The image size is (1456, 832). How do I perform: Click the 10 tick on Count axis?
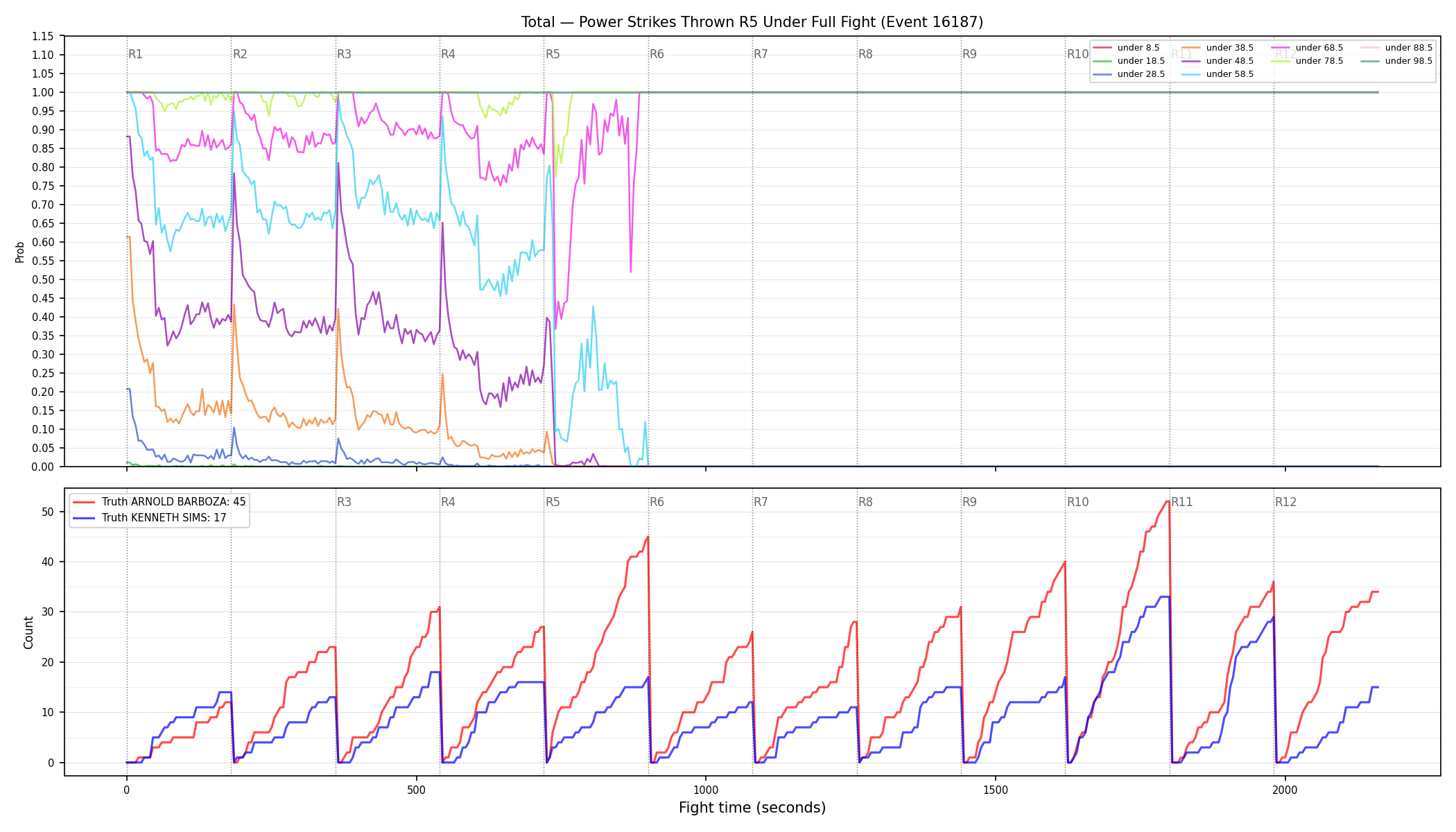pyautogui.click(x=48, y=713)
